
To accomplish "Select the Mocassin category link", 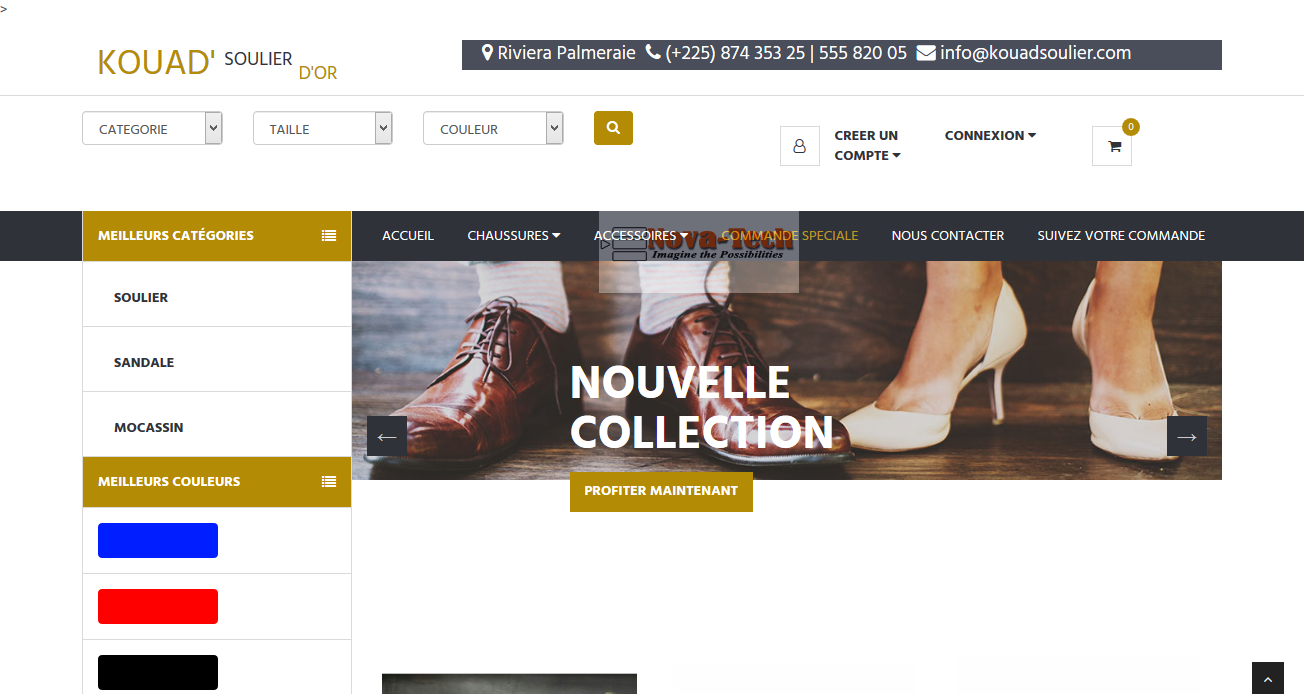I will [x=148, y=427].
